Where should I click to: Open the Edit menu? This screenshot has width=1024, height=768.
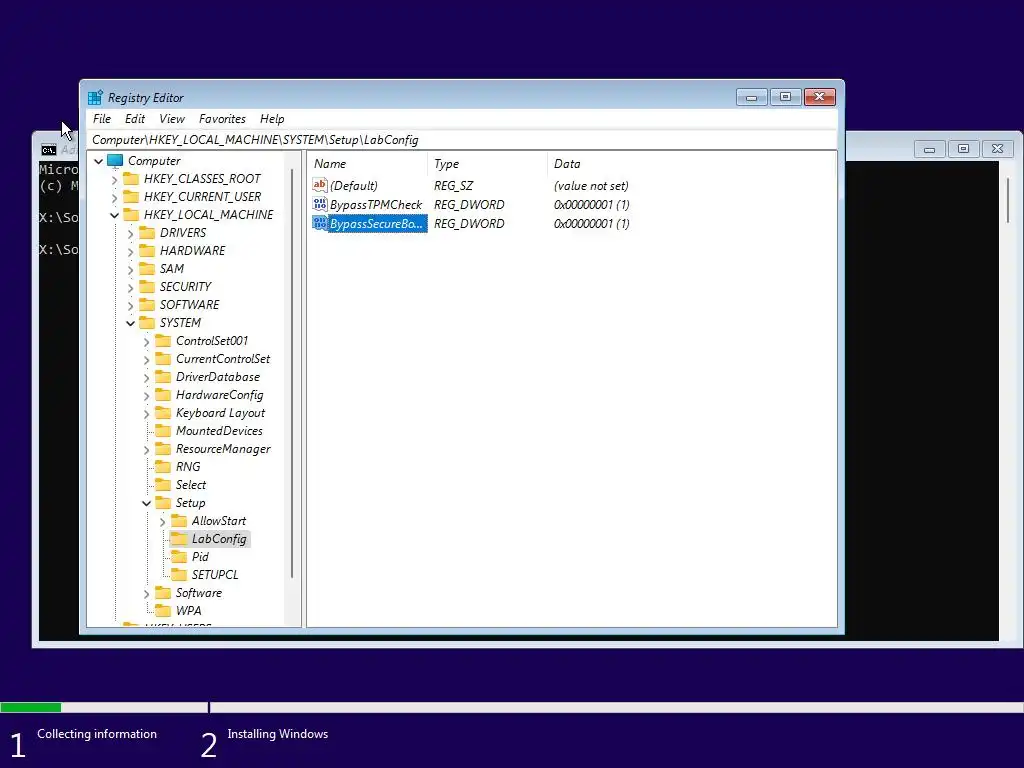pos(135,119)
